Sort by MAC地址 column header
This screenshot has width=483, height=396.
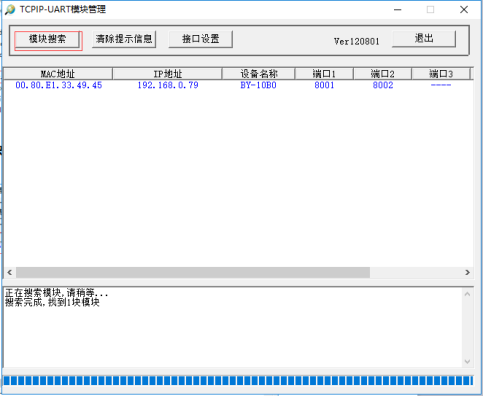pos(58,74)
